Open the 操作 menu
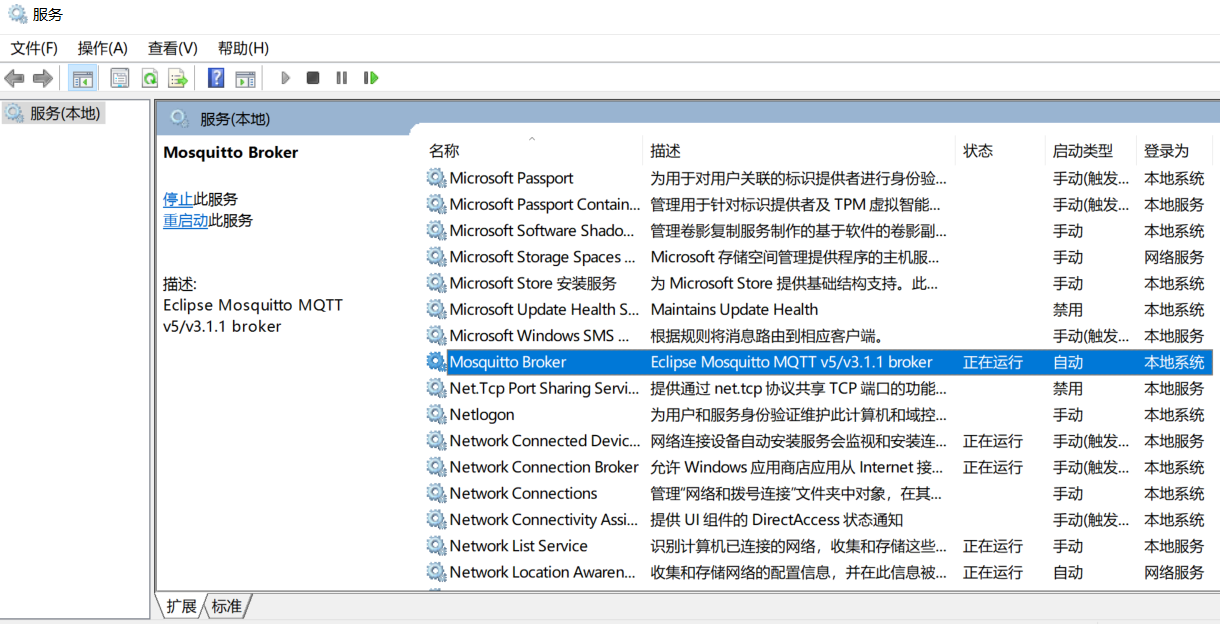This screenshot has width=1220, height=624. 102,47
